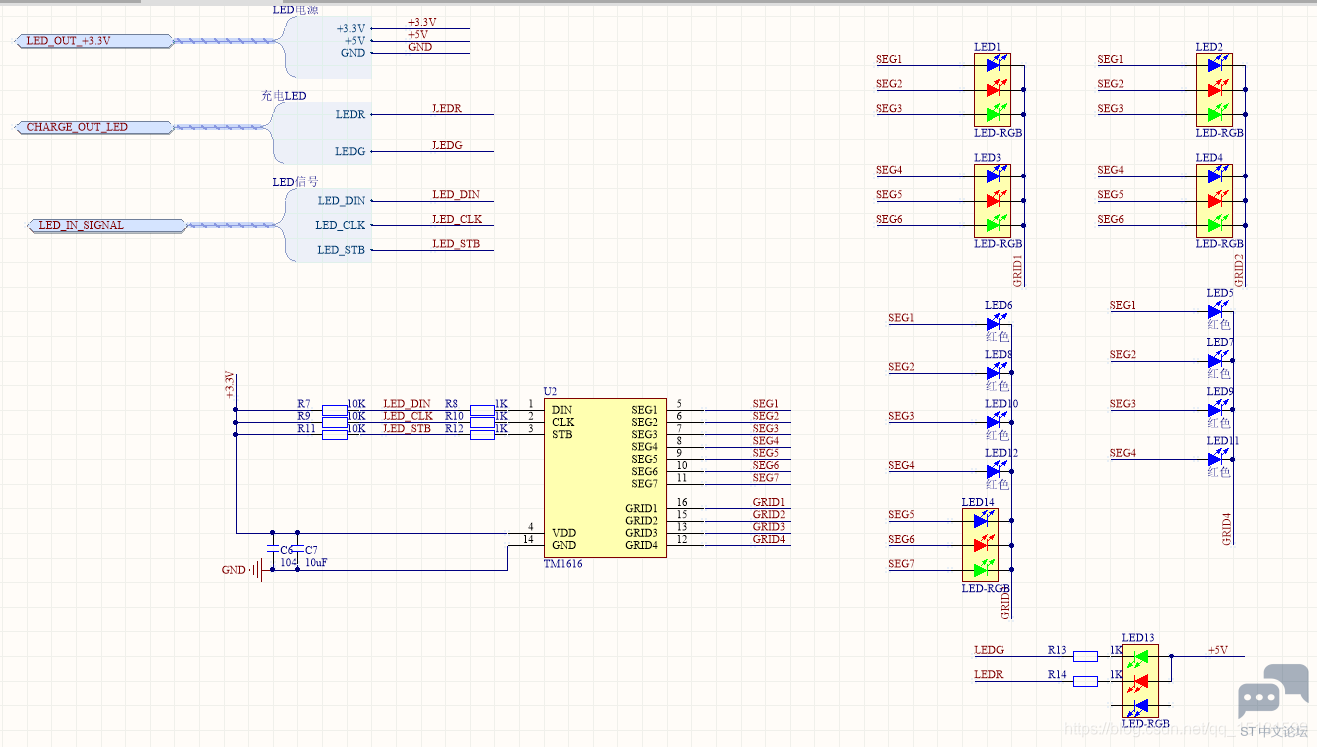Select the LED12 diode symbol
This screenshot has height=747, width=1317.
tap(995, 469)
